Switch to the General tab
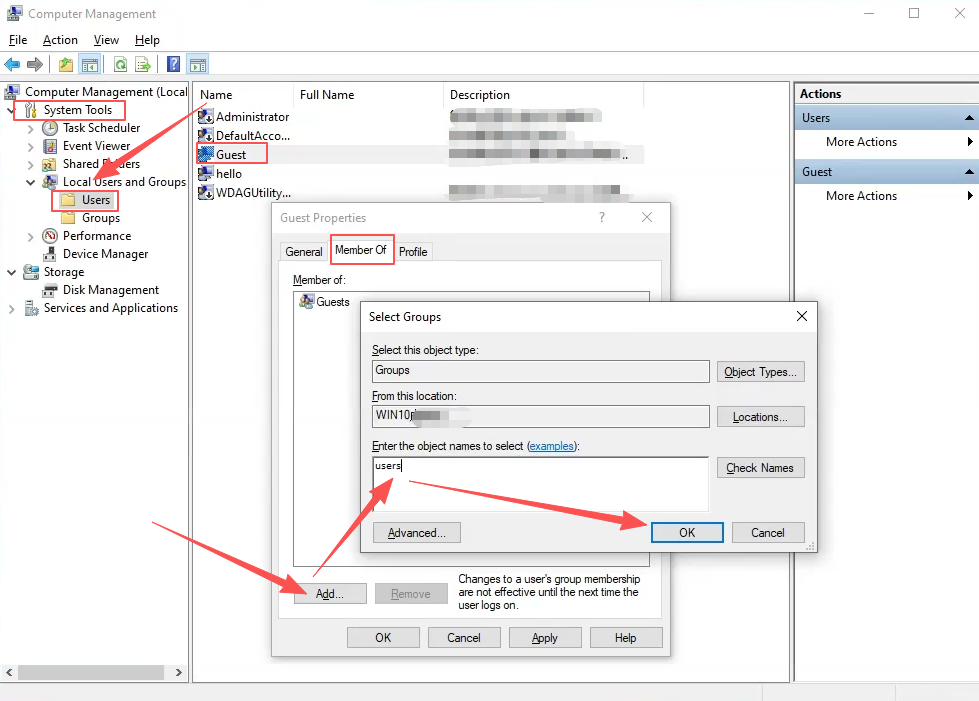 point(304,252)
